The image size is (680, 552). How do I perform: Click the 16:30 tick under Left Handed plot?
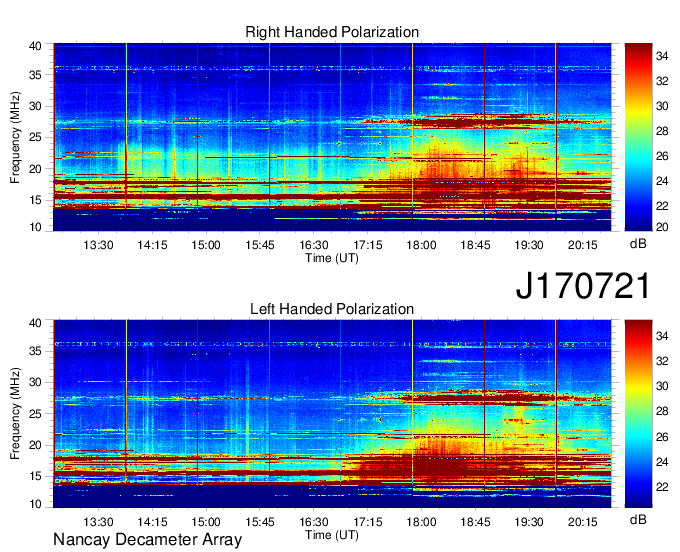(x=314, y=522)
